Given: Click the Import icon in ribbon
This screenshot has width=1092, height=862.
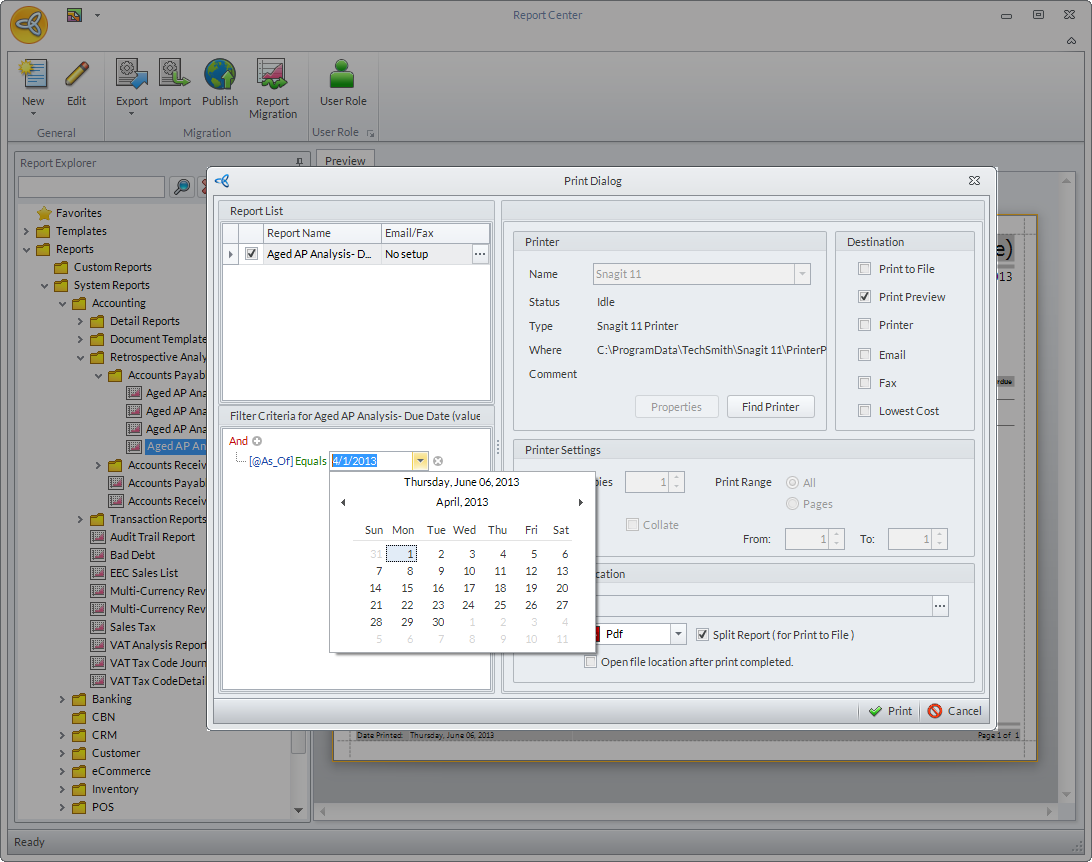Looking at the screenshot, I should click(x=175, y=77).
